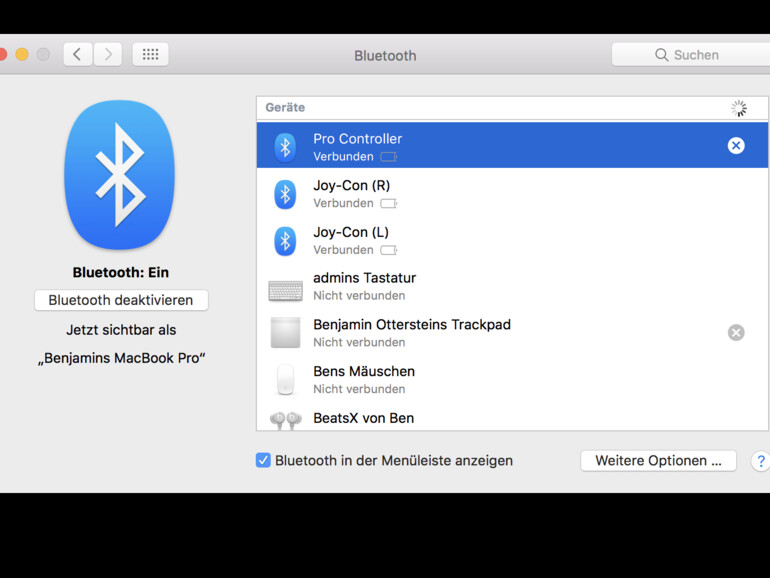The width and height of the screenshot is (770, 578).
Task: Click the trackpad icon of Benjamin Ottersteins Trackpad
Action: point(285,332)
